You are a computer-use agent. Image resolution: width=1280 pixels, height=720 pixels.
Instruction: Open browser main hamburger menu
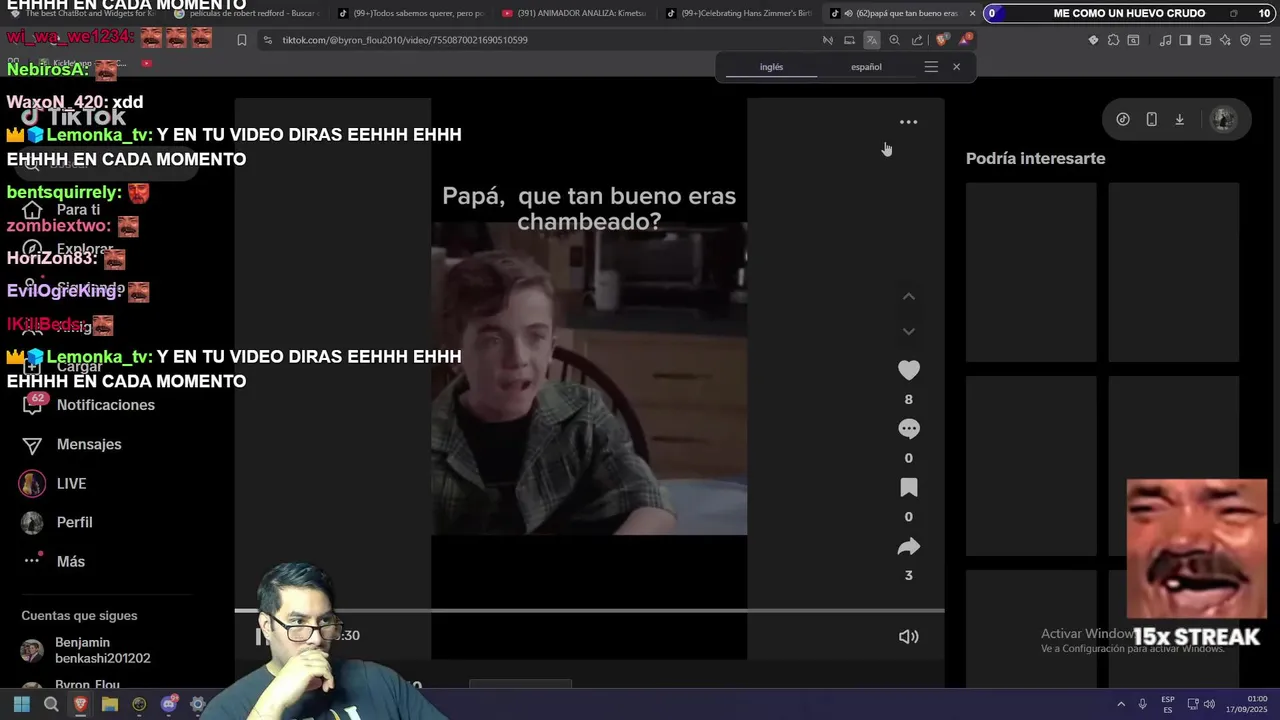[1266, 40]
